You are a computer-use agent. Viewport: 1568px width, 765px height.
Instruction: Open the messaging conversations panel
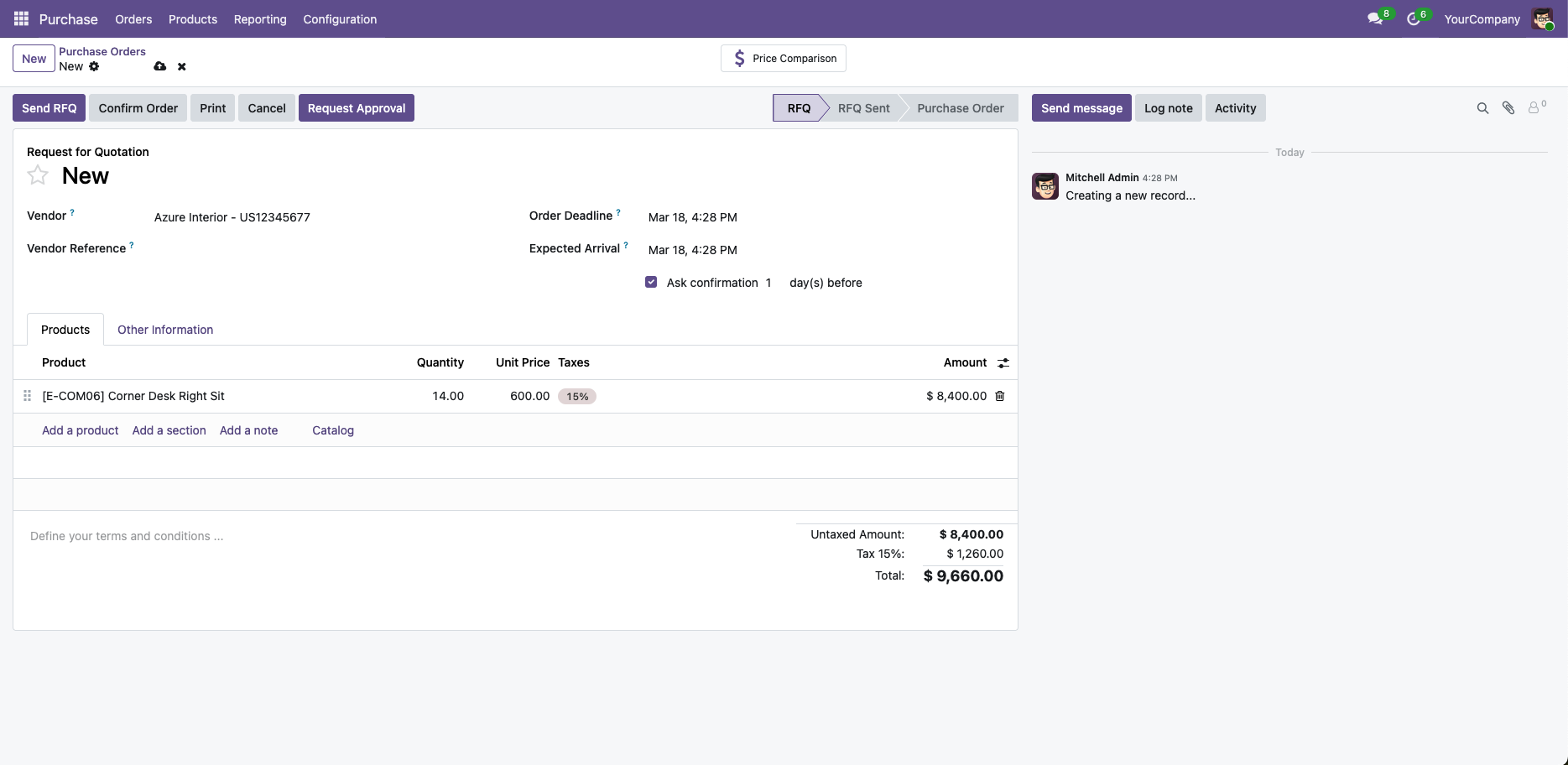pos(1373,18)
